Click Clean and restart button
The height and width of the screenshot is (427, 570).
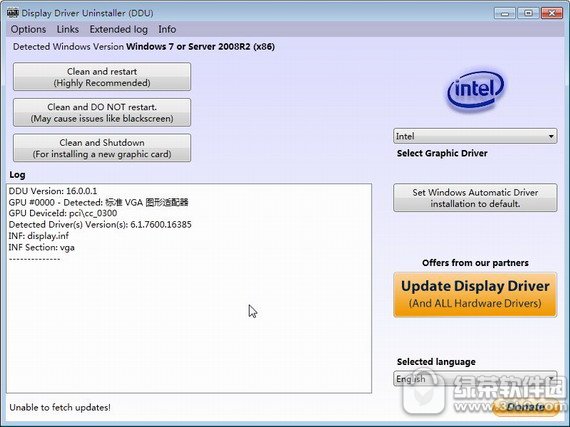click(x=102, y=77)
